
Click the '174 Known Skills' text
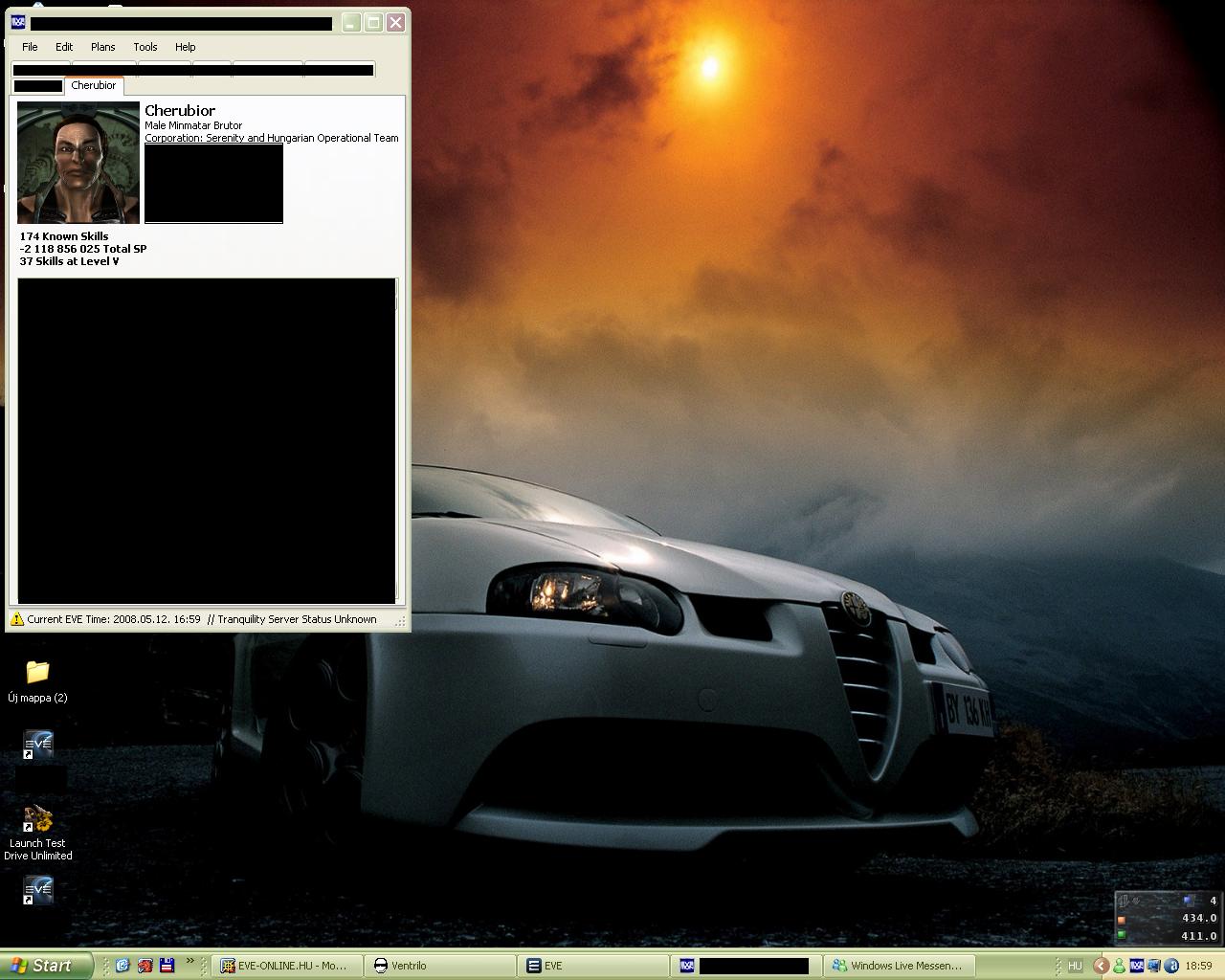tap(64, 236)
